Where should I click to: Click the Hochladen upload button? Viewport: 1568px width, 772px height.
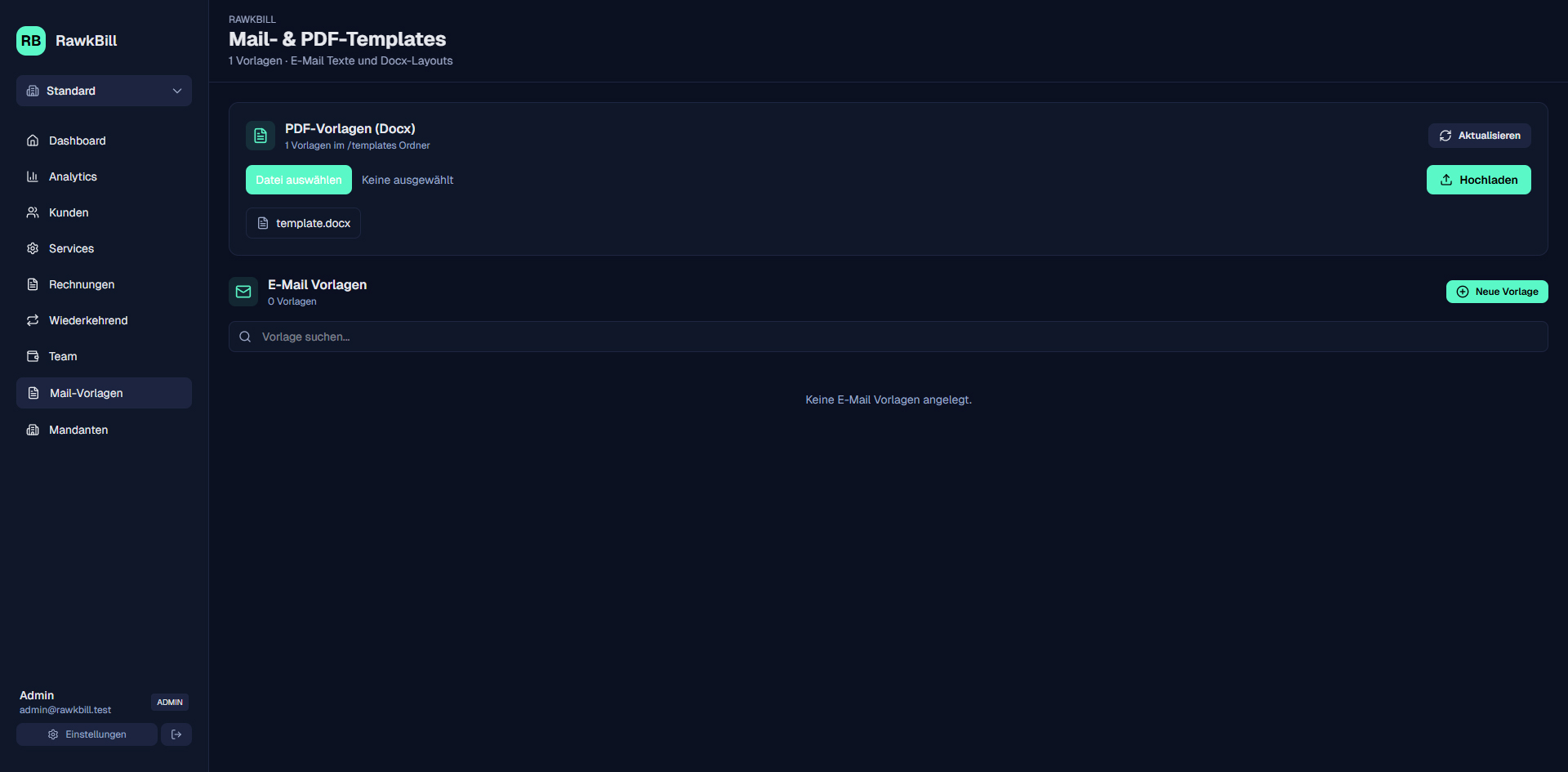tap(1478, 180)
